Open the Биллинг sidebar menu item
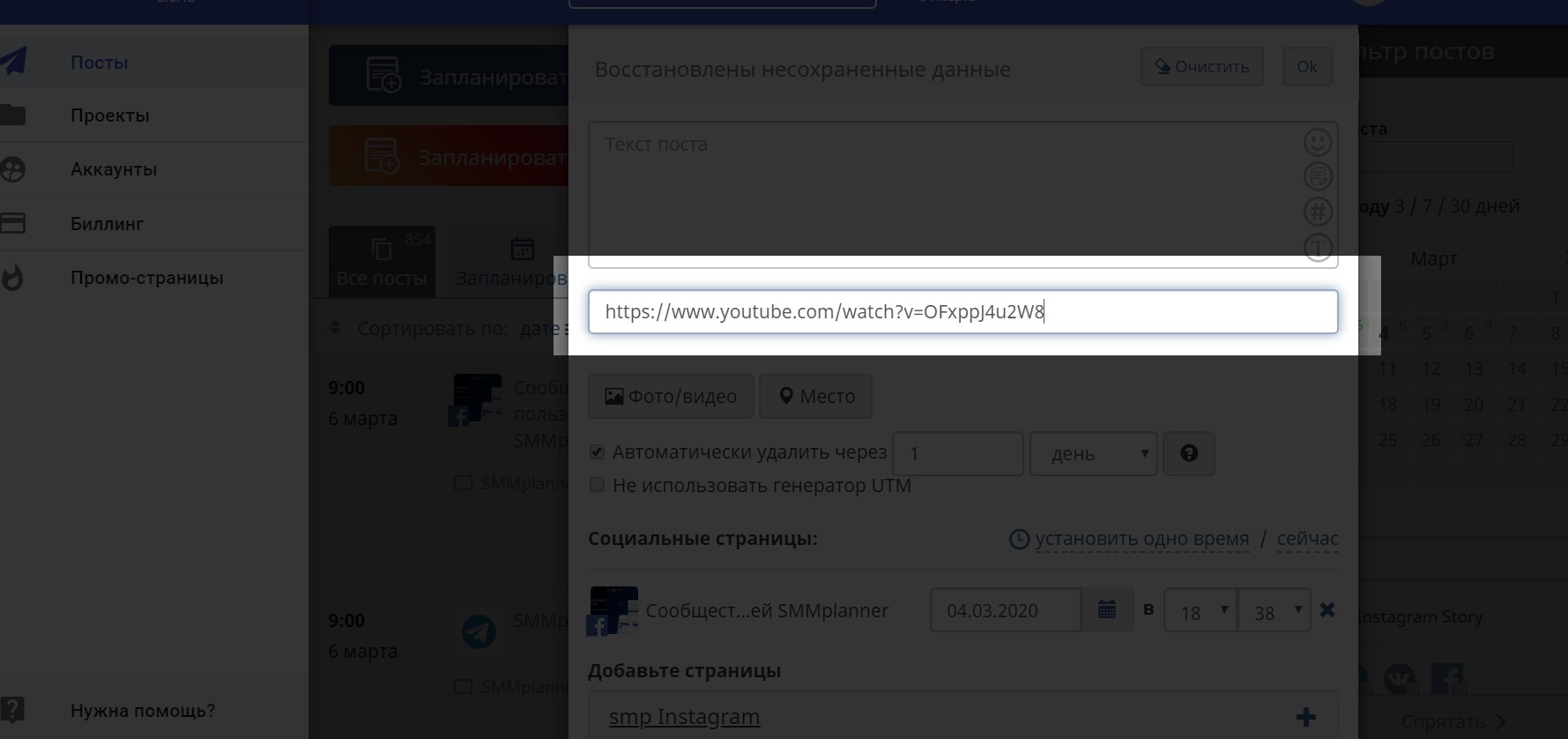The width and height of the screenshot is (1568, 739). point(107,224)
